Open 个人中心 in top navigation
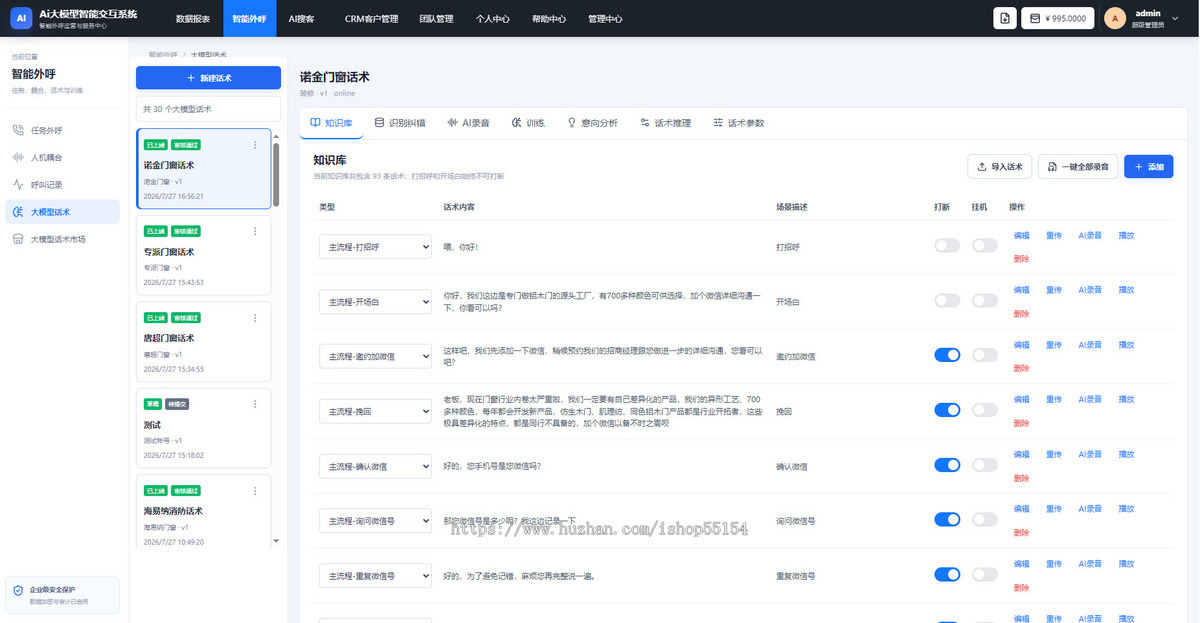The image size is (1200, 623). coord(492,19)
